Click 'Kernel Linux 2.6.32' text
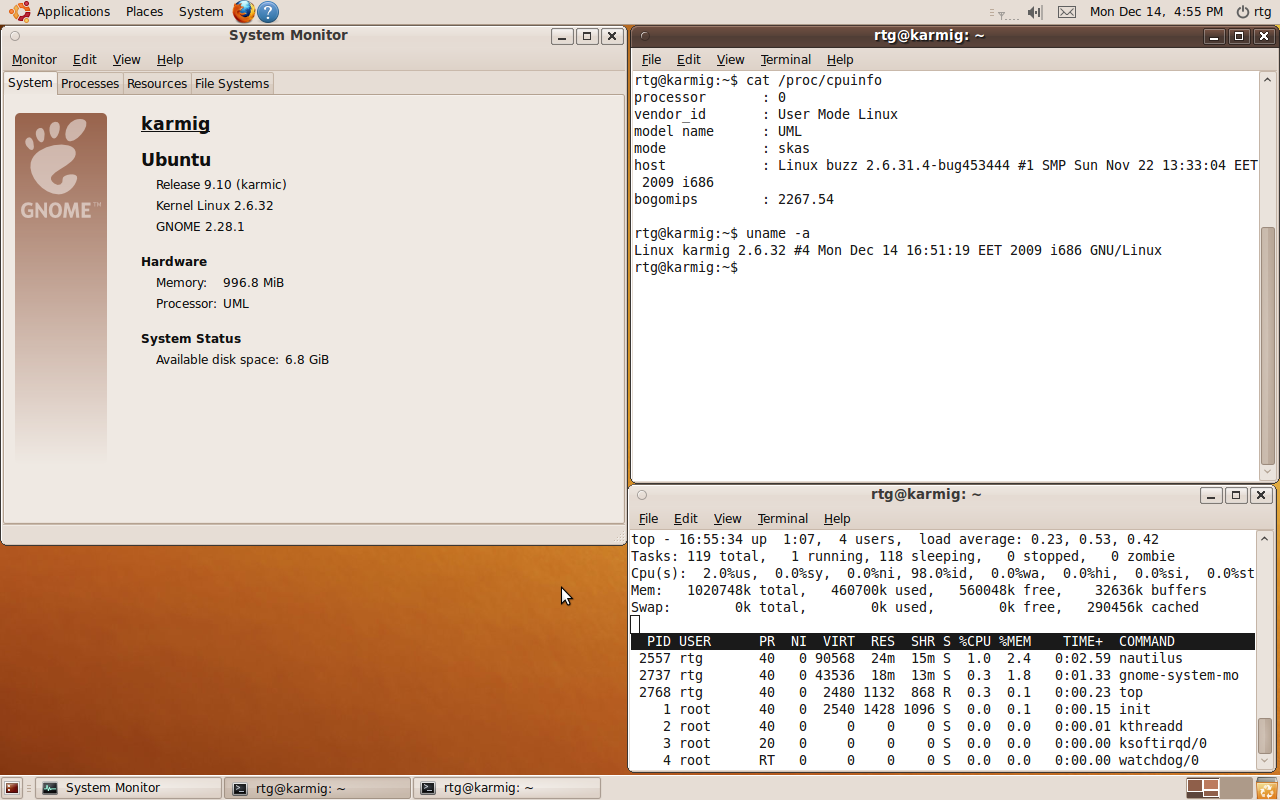Screen dimensions: 1280x800 coord(215,206)
